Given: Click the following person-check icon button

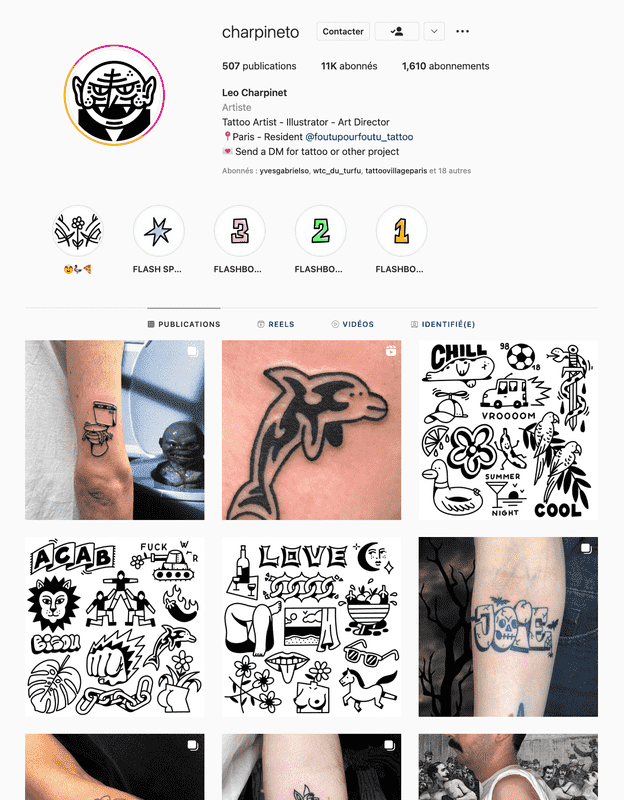Looking at the screenshot, I should tap(397, 31).
